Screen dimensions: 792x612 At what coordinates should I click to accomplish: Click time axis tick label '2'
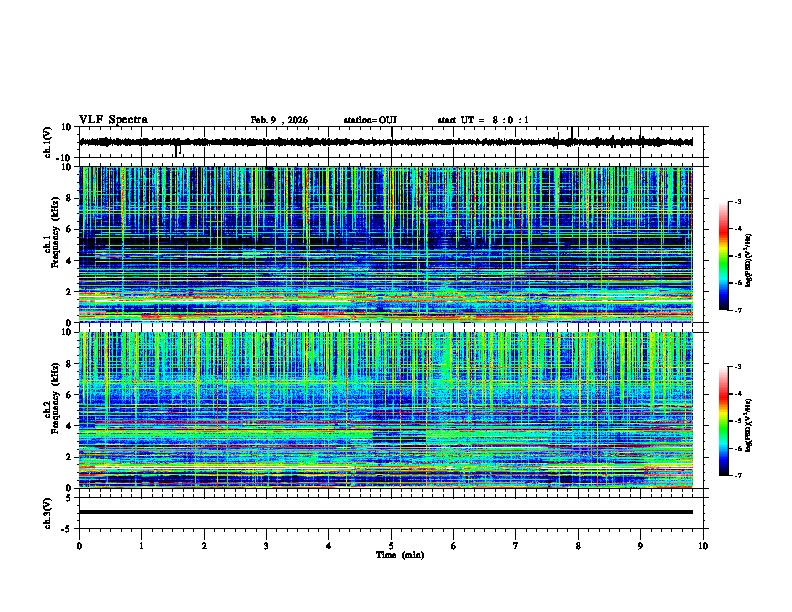coord(204,546)
